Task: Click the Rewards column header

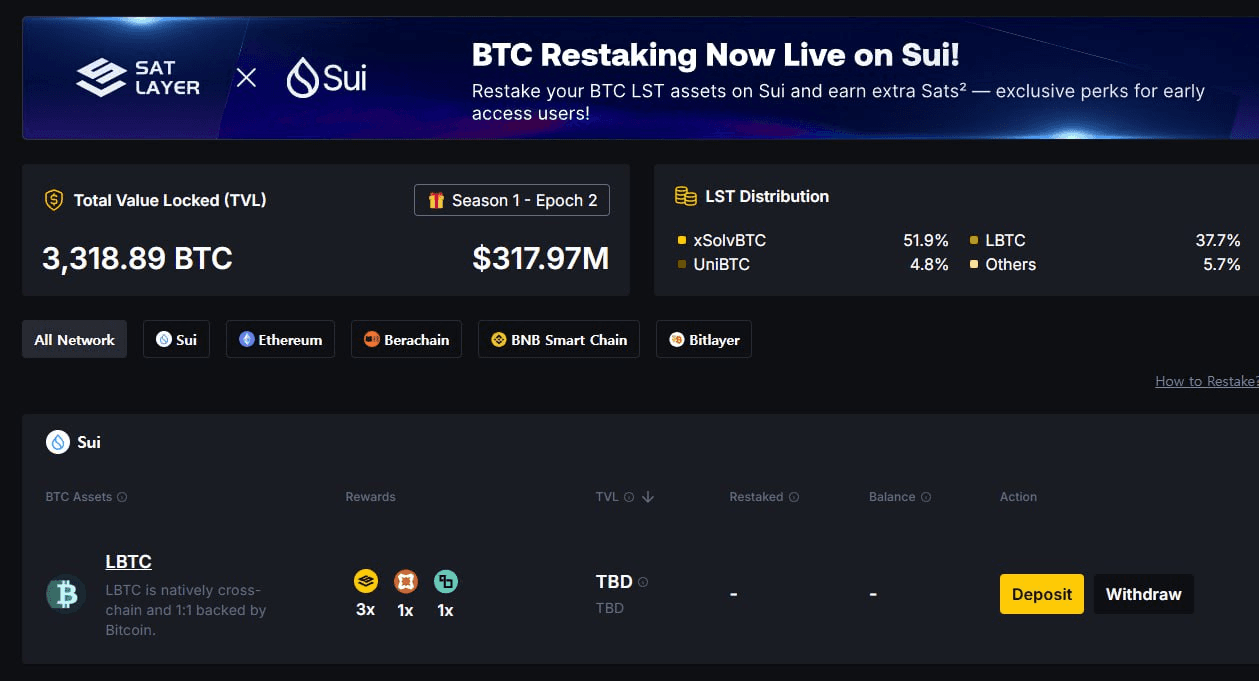Action: tap(371, 497)
